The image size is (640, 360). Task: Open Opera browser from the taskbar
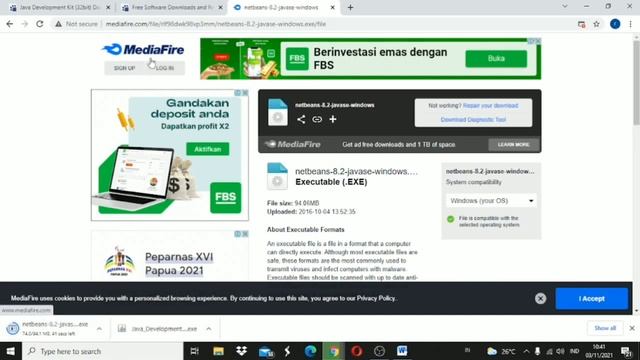click(x=357, y=351)
